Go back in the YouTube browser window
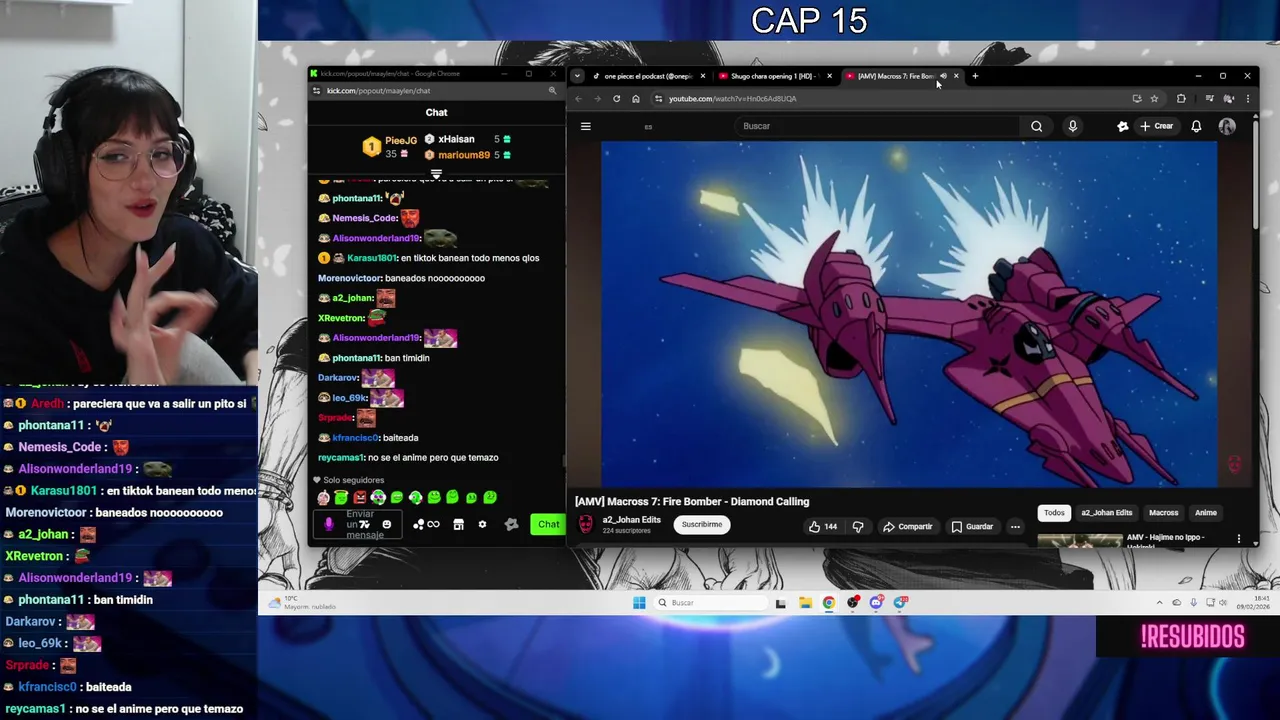The height and width of the screenshot is (720, 1280). (578, 99)
